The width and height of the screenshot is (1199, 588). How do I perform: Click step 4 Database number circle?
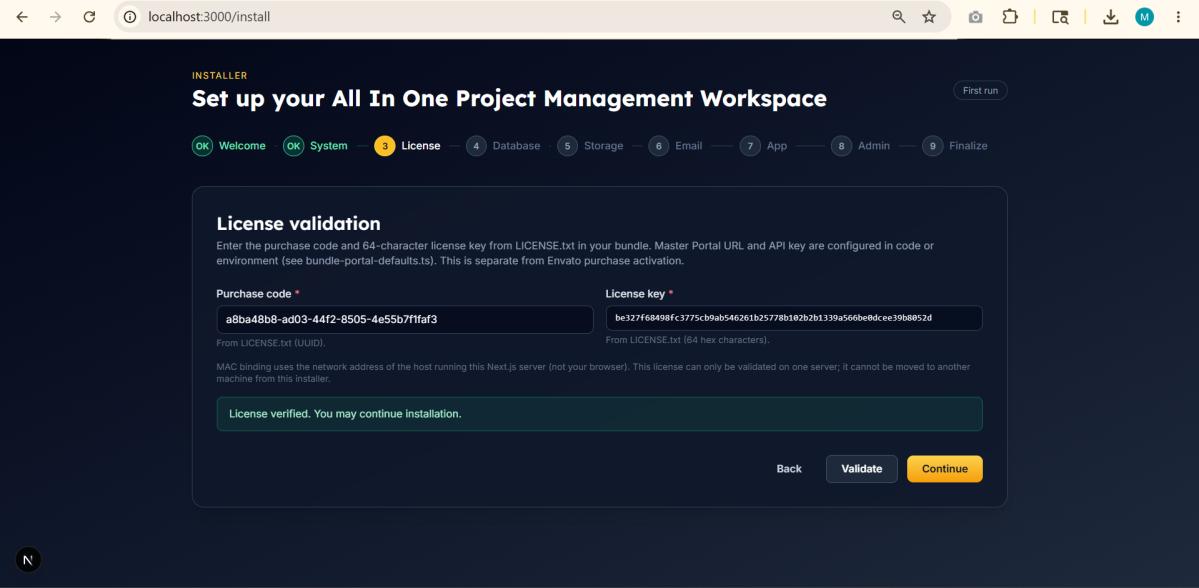tap(476, 146)
